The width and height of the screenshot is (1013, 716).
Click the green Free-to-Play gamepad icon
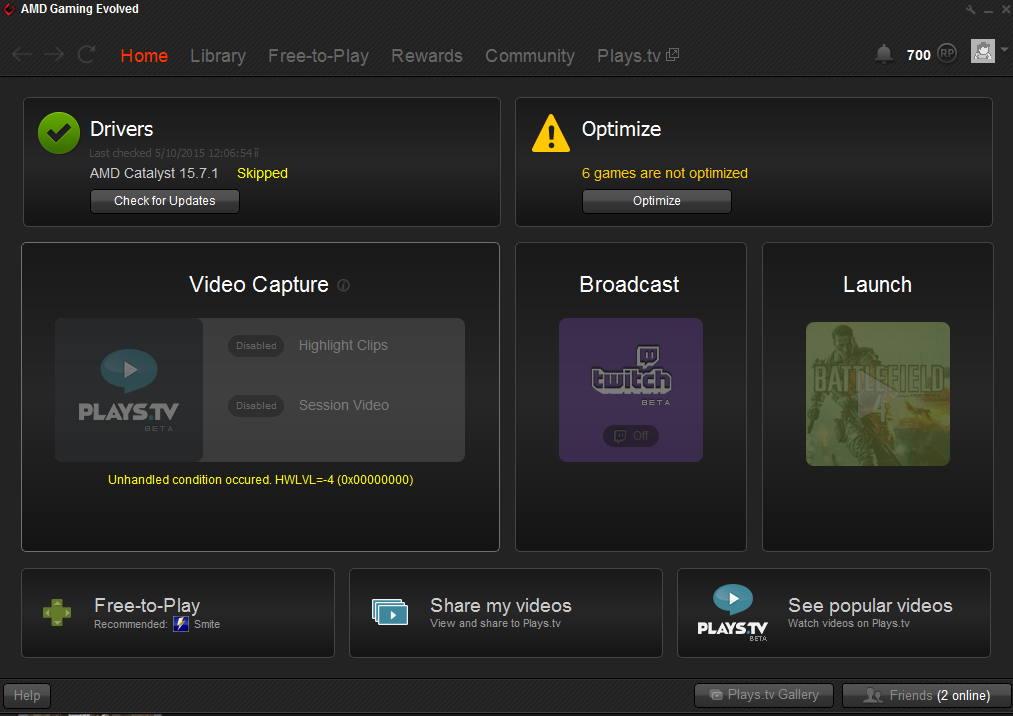tap(57, 613)
